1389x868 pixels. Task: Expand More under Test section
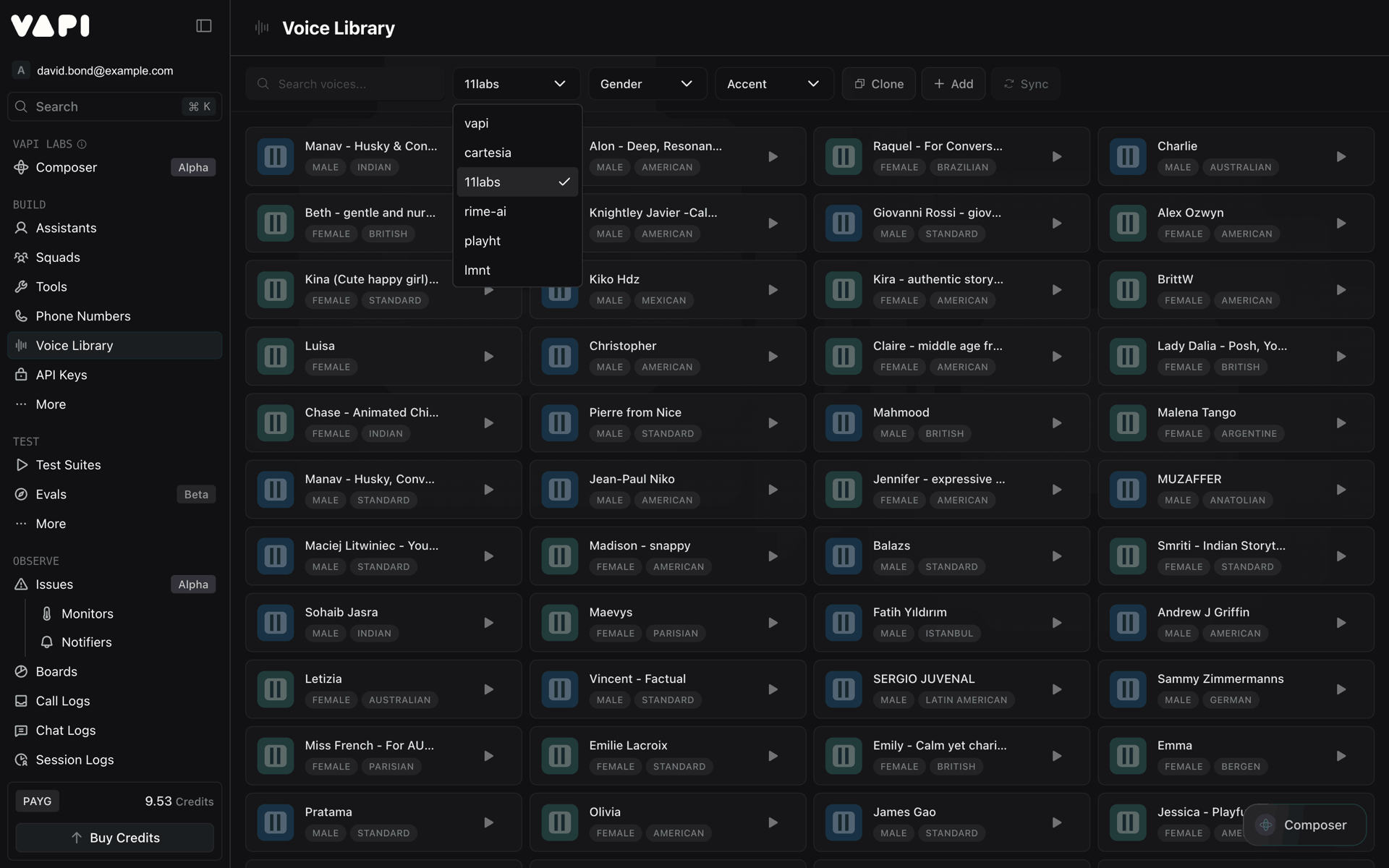[x=115, y=524]
